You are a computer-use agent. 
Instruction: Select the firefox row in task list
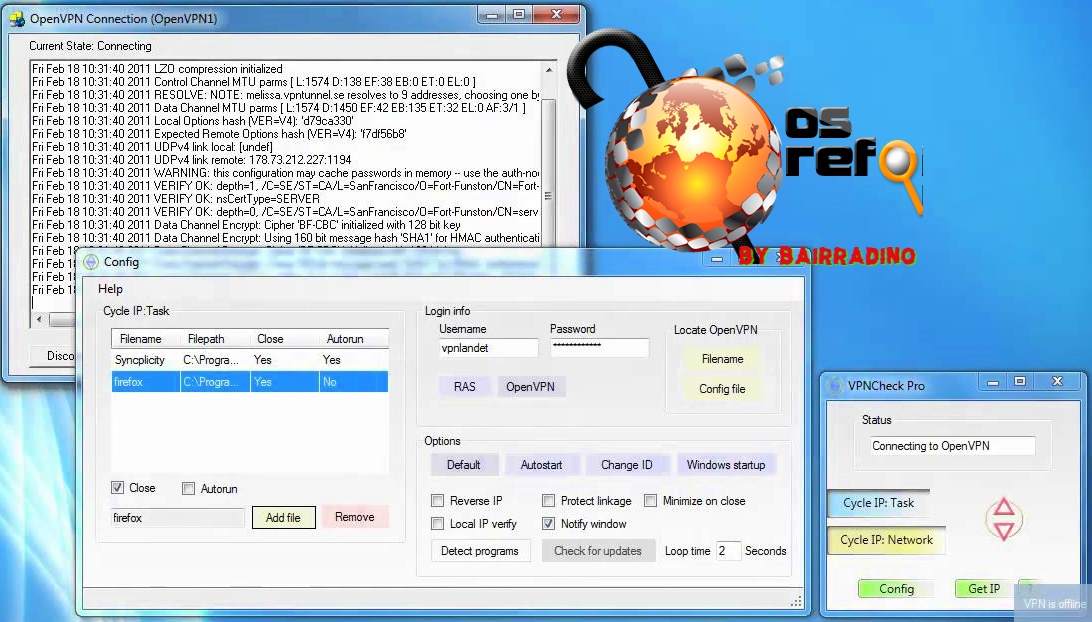pyautogui.click(x=249, y=382)
